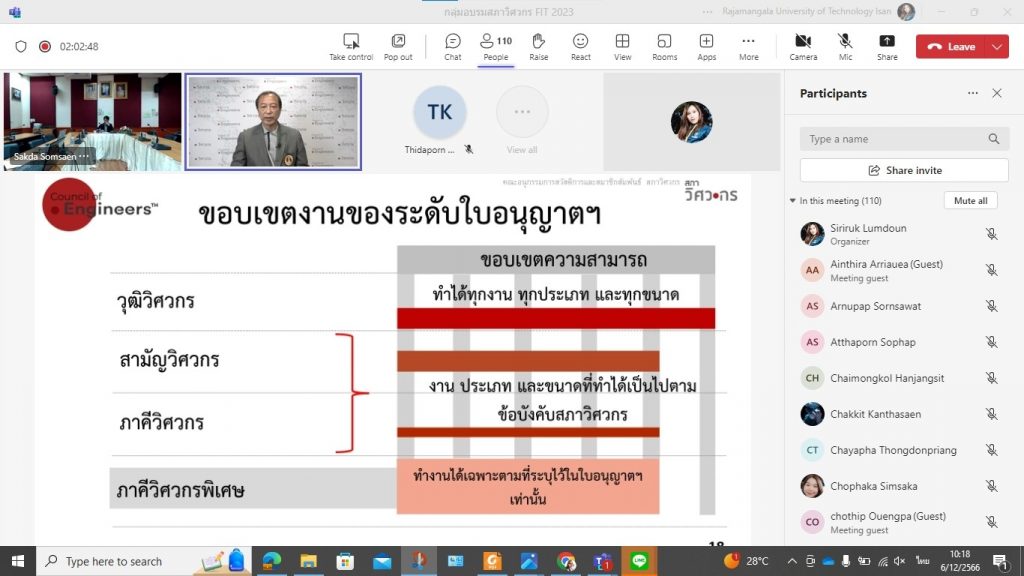Collapse the 'In this meeting (110)' list
Image resolution: width=1024 pixels, height=576 pixels.
tap(793, 201)
